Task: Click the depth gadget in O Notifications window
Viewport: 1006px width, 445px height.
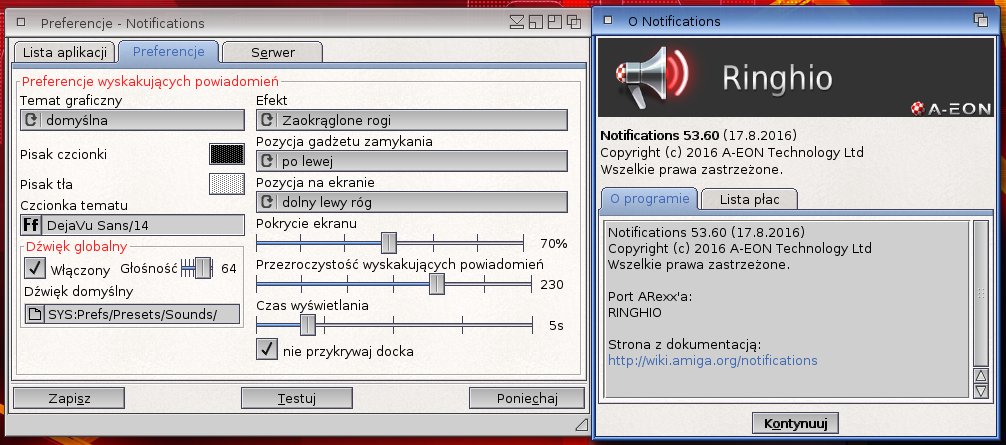Action: tap(980, 20)
